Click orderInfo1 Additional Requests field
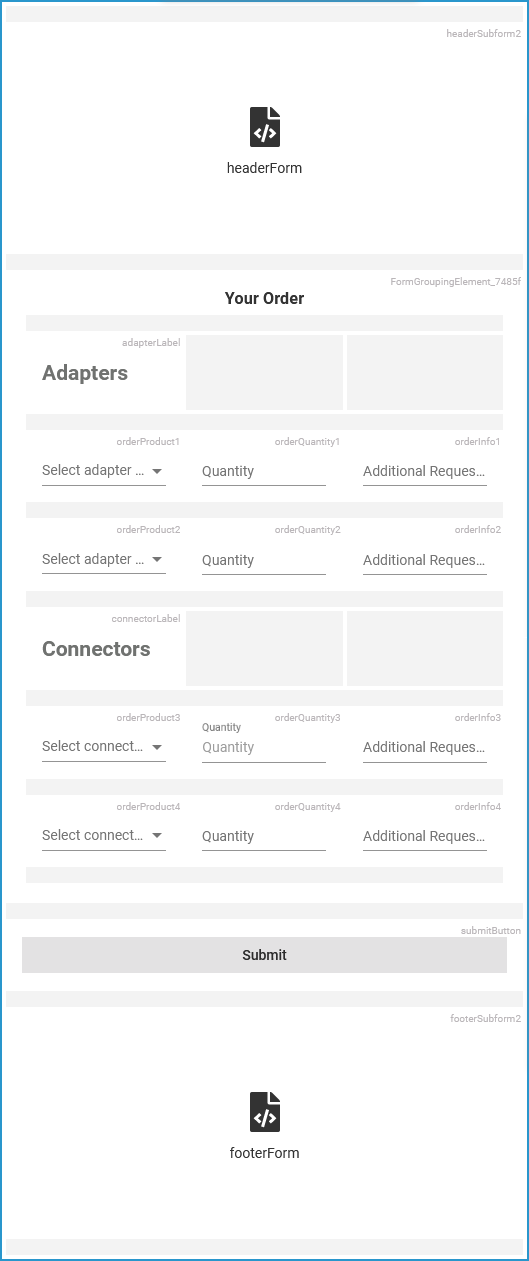 pos(425,471)
